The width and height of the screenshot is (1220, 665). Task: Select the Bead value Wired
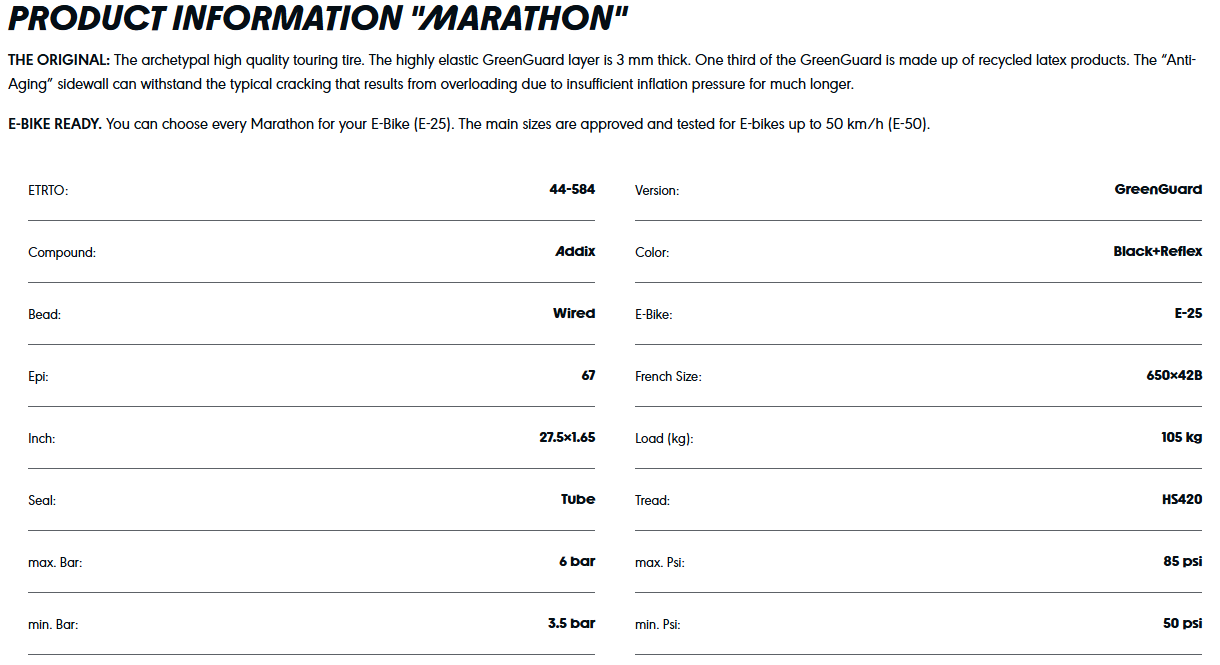574,313
